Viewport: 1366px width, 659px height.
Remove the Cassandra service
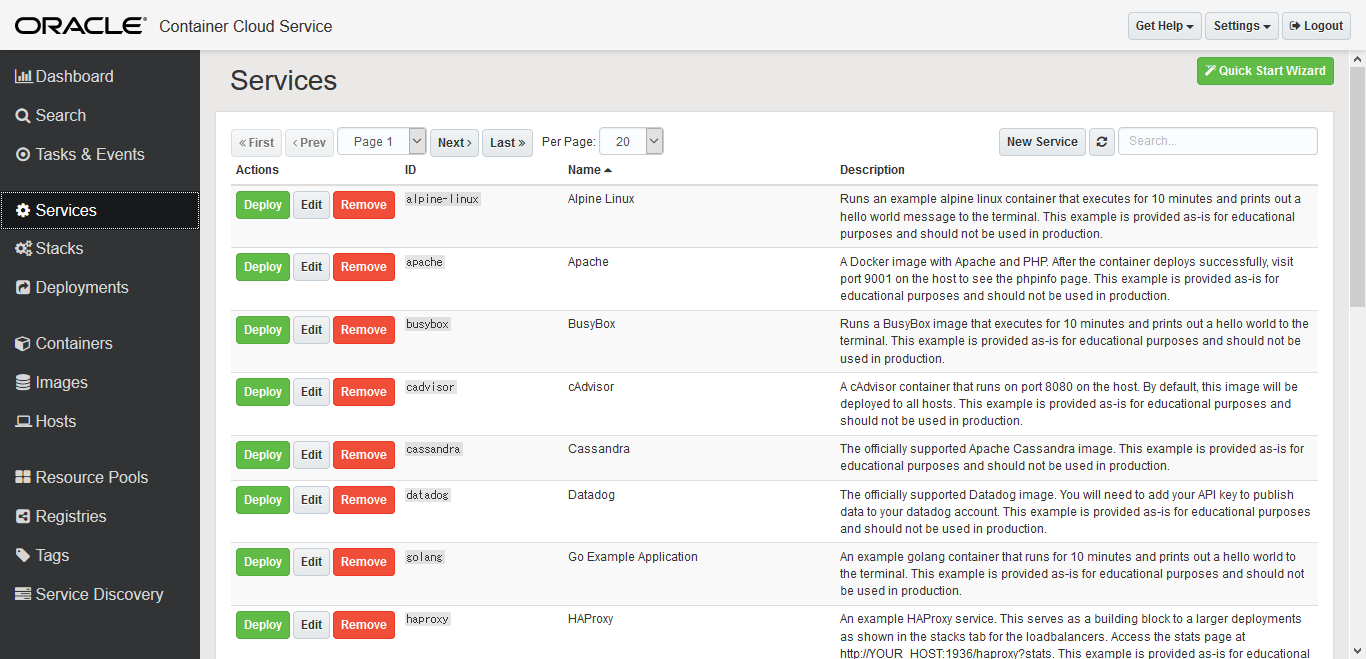(x=364, y=455)
